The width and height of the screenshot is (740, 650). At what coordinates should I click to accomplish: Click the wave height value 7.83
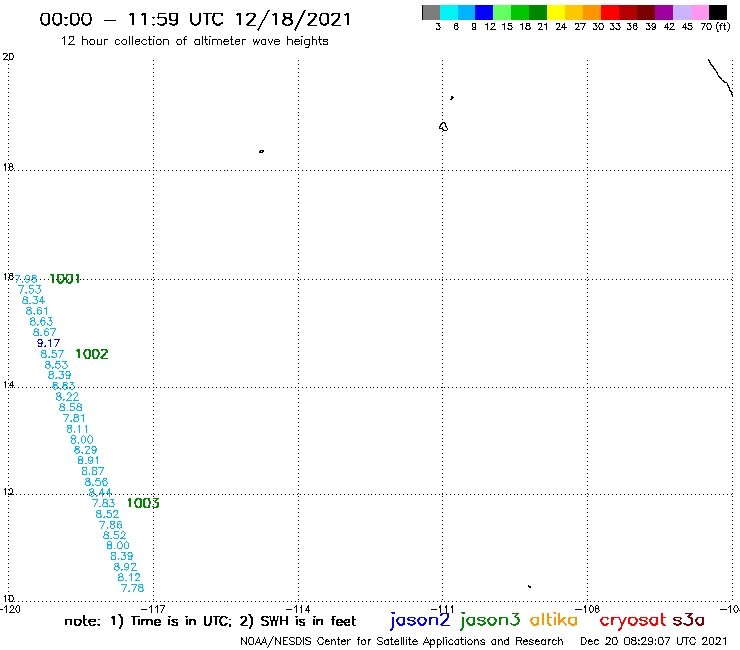click(x=103, y=503)
